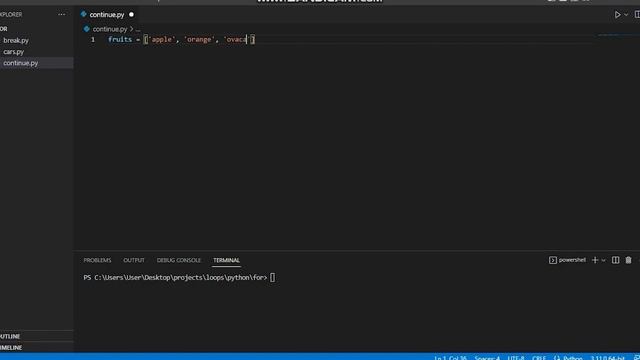Select language mode Python in status bar
Image resolution: width=640 pixels, height=360 pixels.
click(x=573, y=358)
